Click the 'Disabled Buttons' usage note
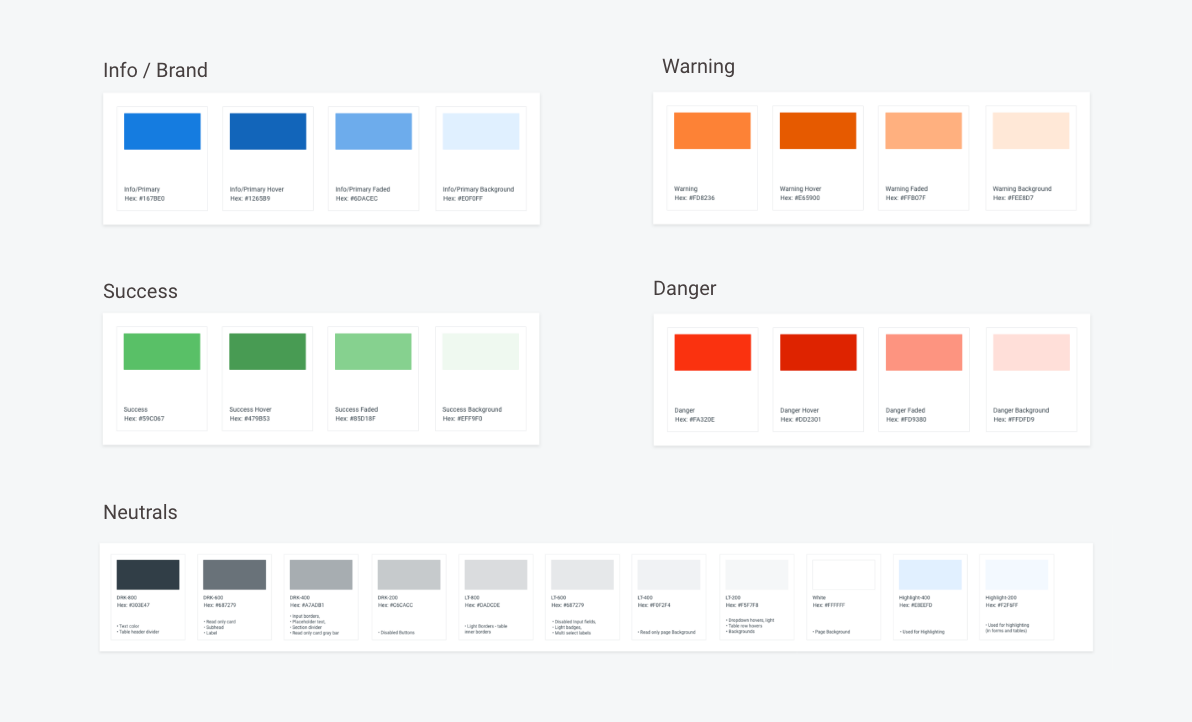The image size is (1192, 722). point(396,632)
